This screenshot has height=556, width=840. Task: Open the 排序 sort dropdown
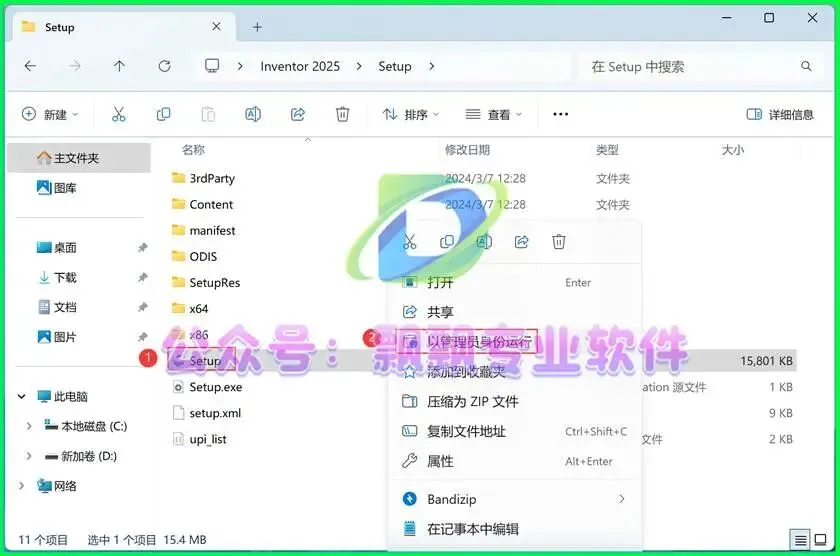tap(411, 114)
